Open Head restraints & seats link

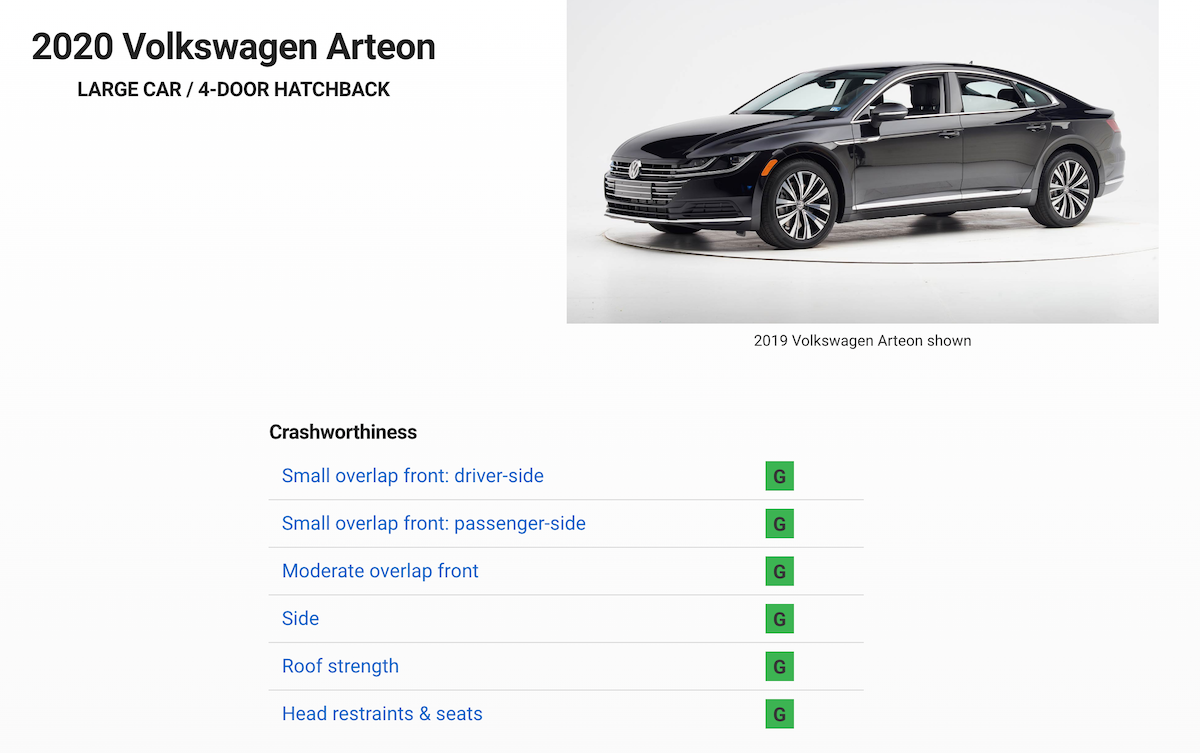(382, 714)
